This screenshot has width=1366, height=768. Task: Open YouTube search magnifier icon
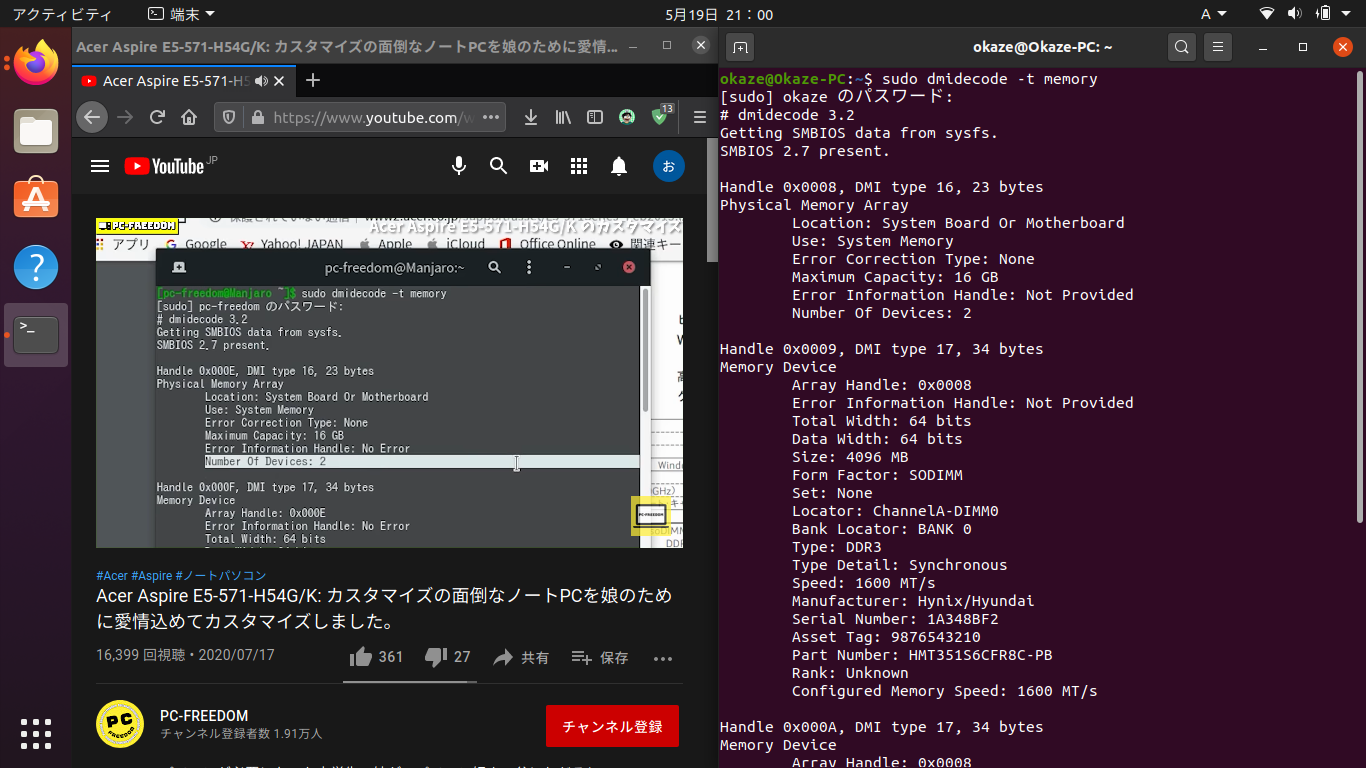click(498, 166)
